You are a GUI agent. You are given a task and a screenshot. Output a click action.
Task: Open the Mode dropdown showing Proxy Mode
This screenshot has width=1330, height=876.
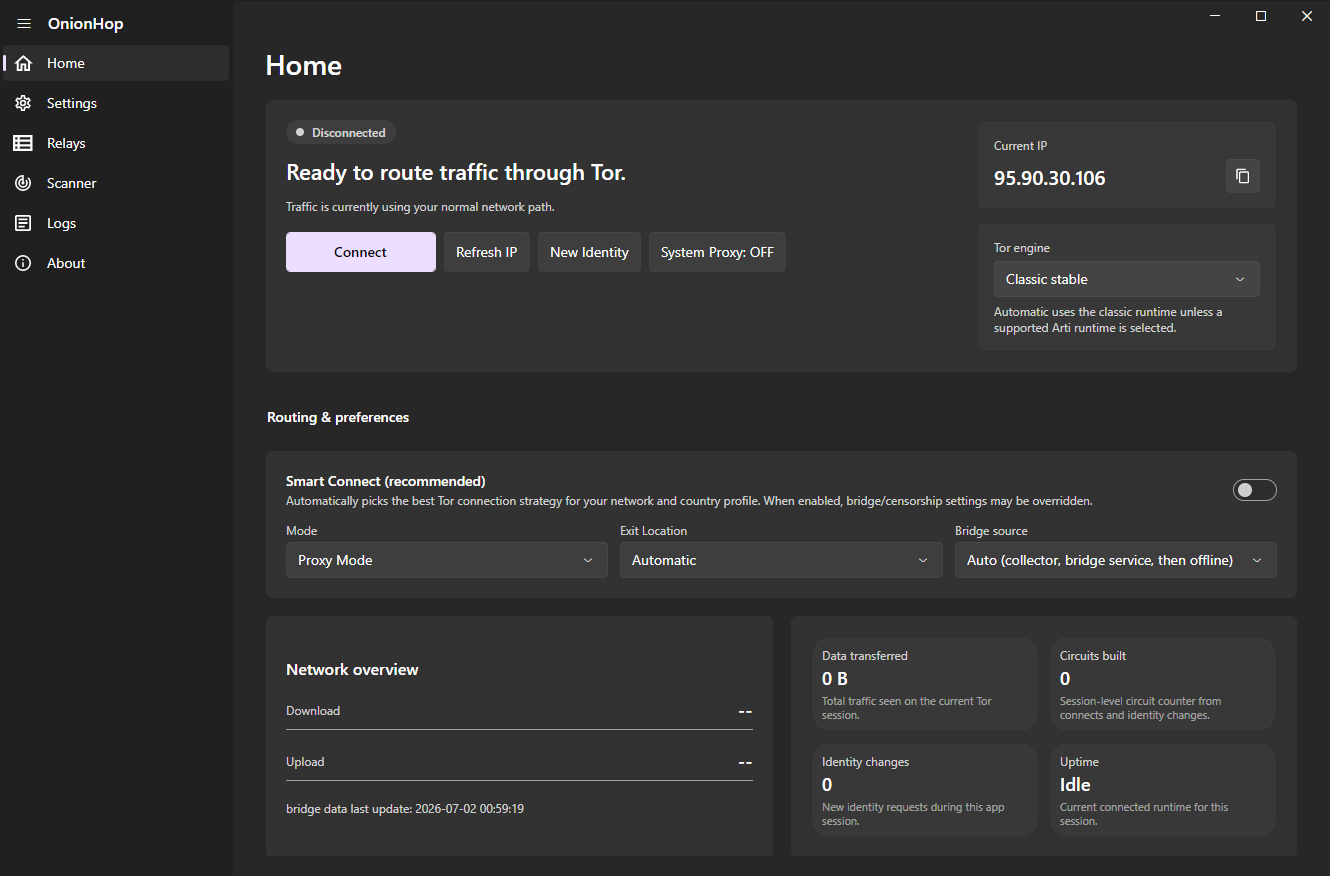coord(446,560)
